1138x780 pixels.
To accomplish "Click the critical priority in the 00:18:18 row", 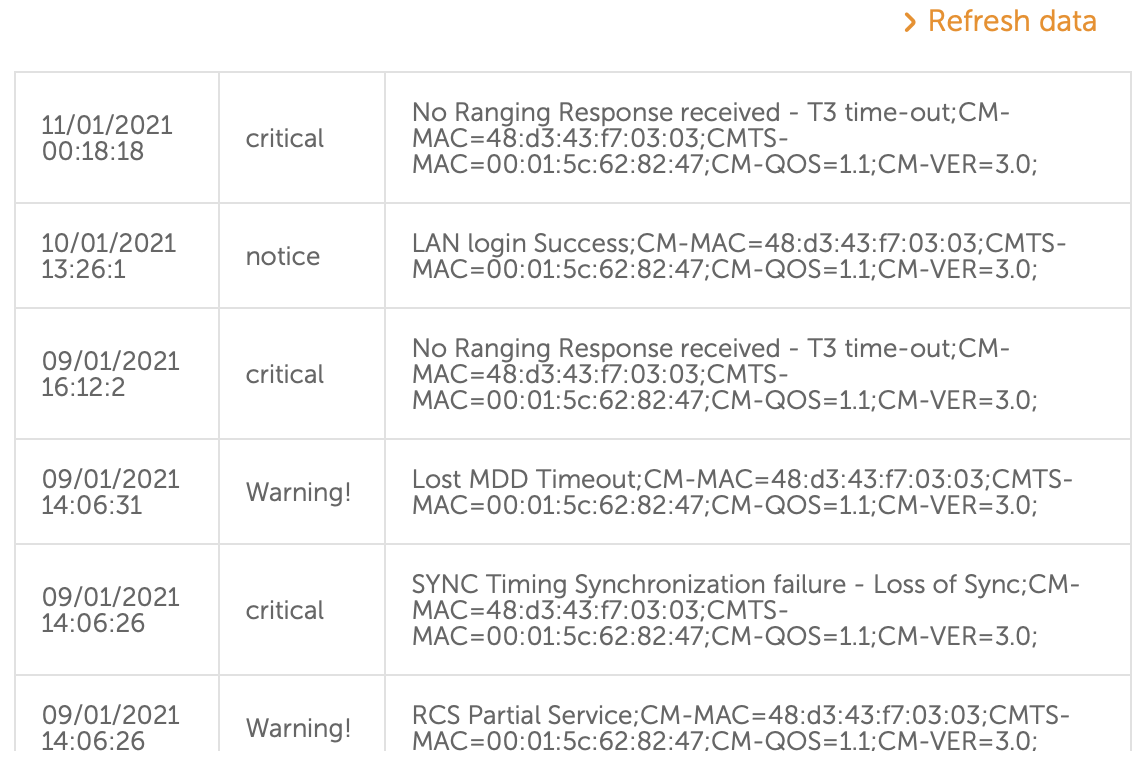I will [x=285, y=138].
